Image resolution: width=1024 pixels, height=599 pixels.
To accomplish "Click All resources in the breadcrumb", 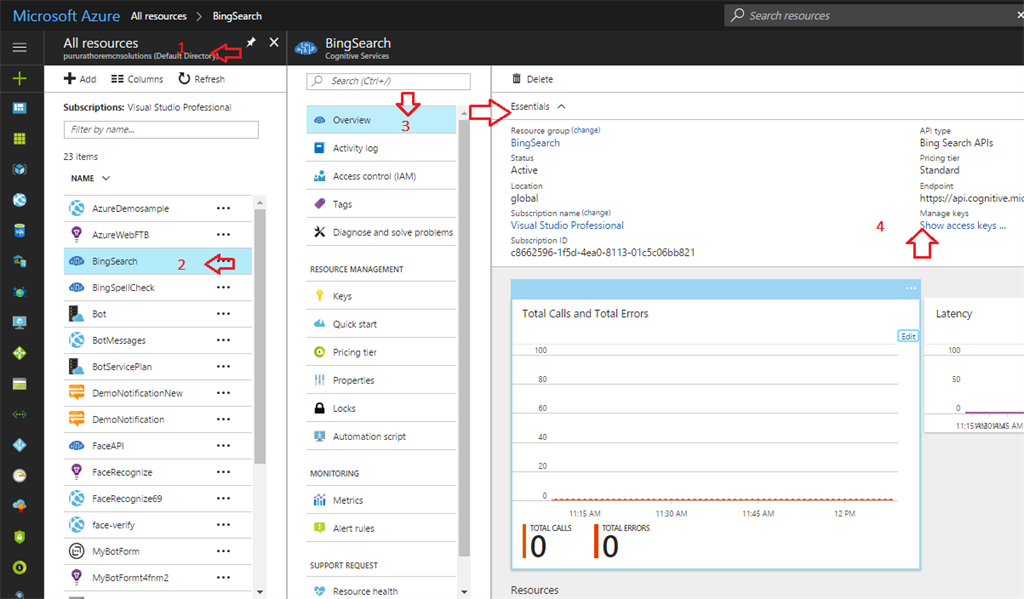I will (x=159, y=16).
